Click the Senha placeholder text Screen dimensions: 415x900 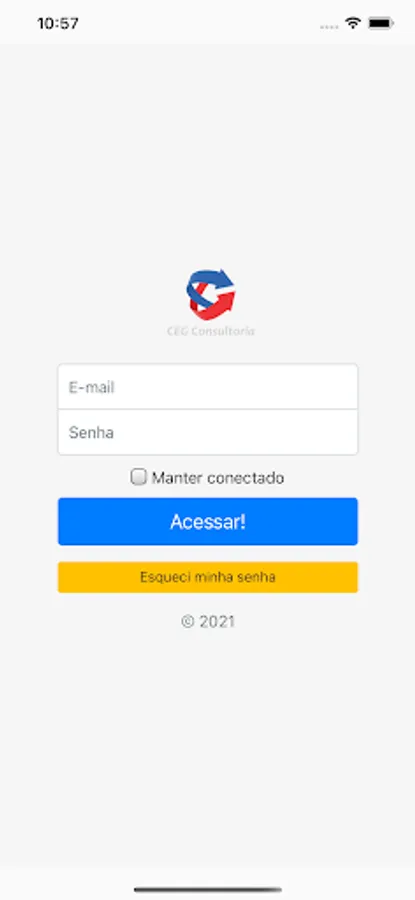91,432
